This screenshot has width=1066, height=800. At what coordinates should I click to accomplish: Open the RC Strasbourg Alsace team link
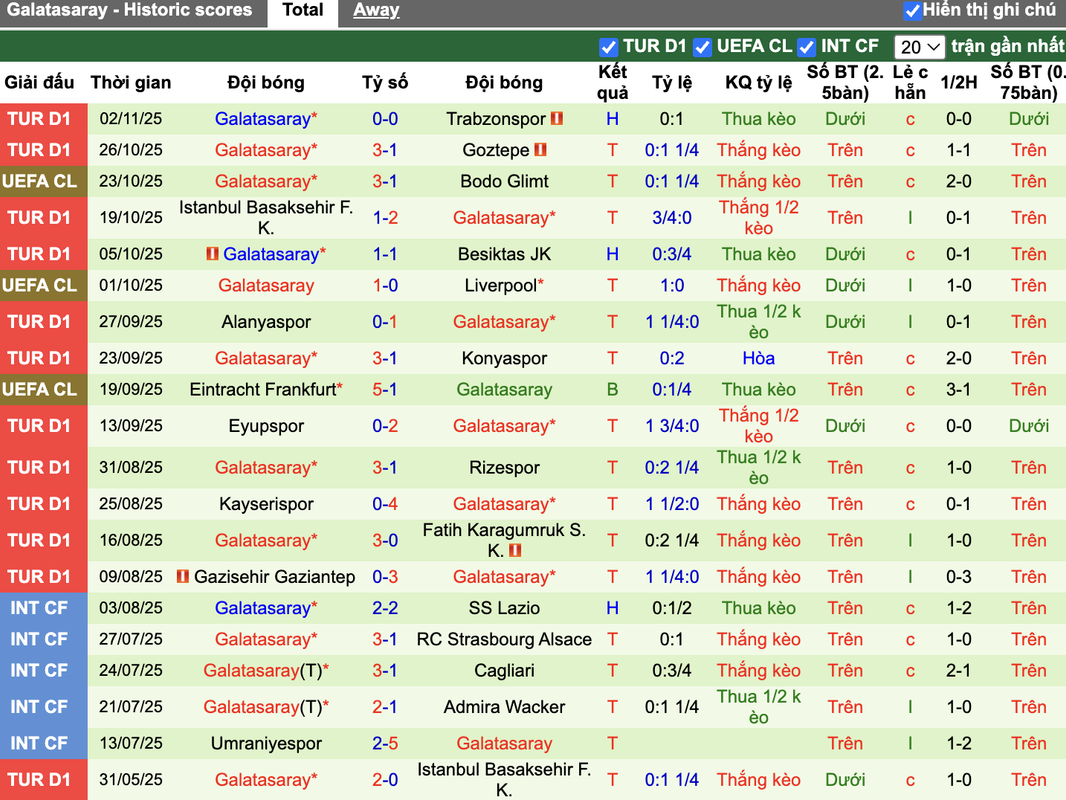coord(504,640)
